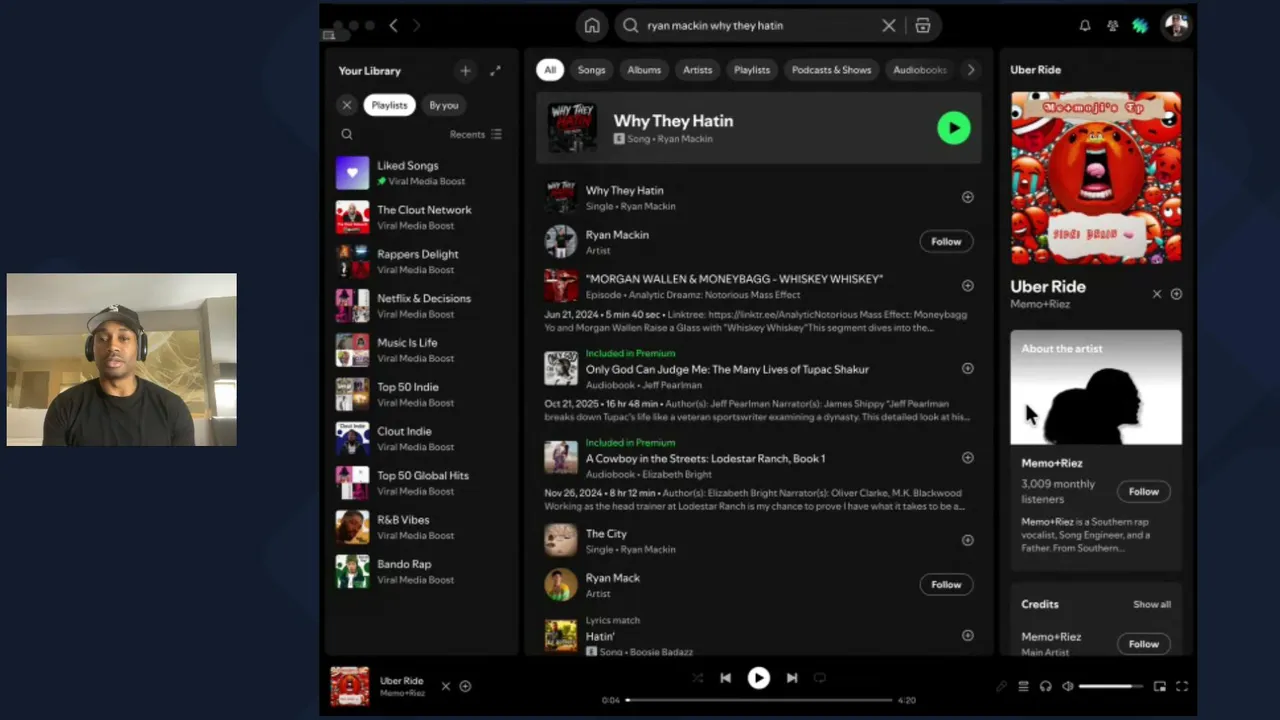
Task: Follow Memo+Riez under Credits
Action: pyautogui.click(x=1144, y=644)
